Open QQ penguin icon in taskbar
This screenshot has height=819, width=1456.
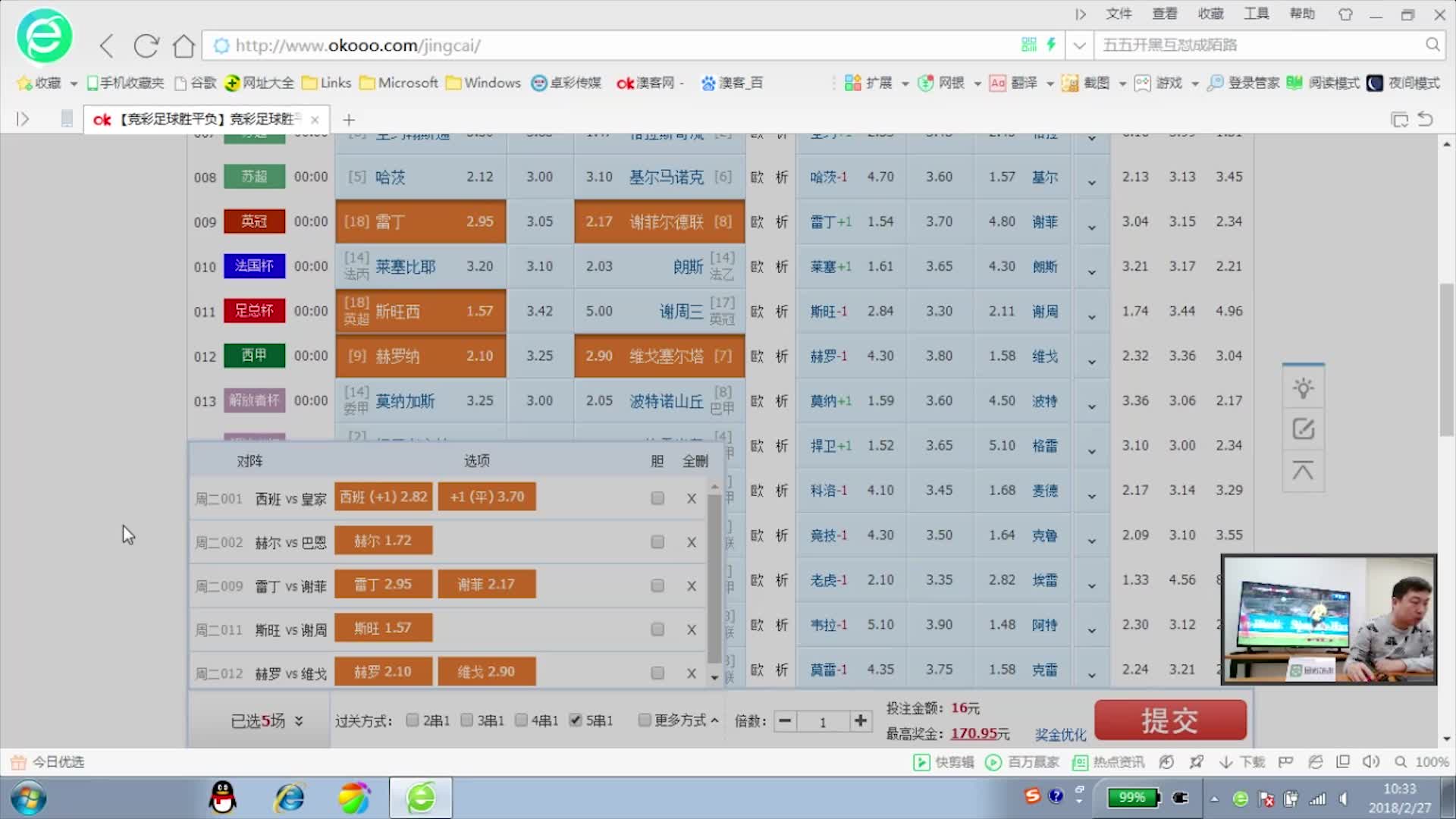pyautogui.click(x=222, y=798)
